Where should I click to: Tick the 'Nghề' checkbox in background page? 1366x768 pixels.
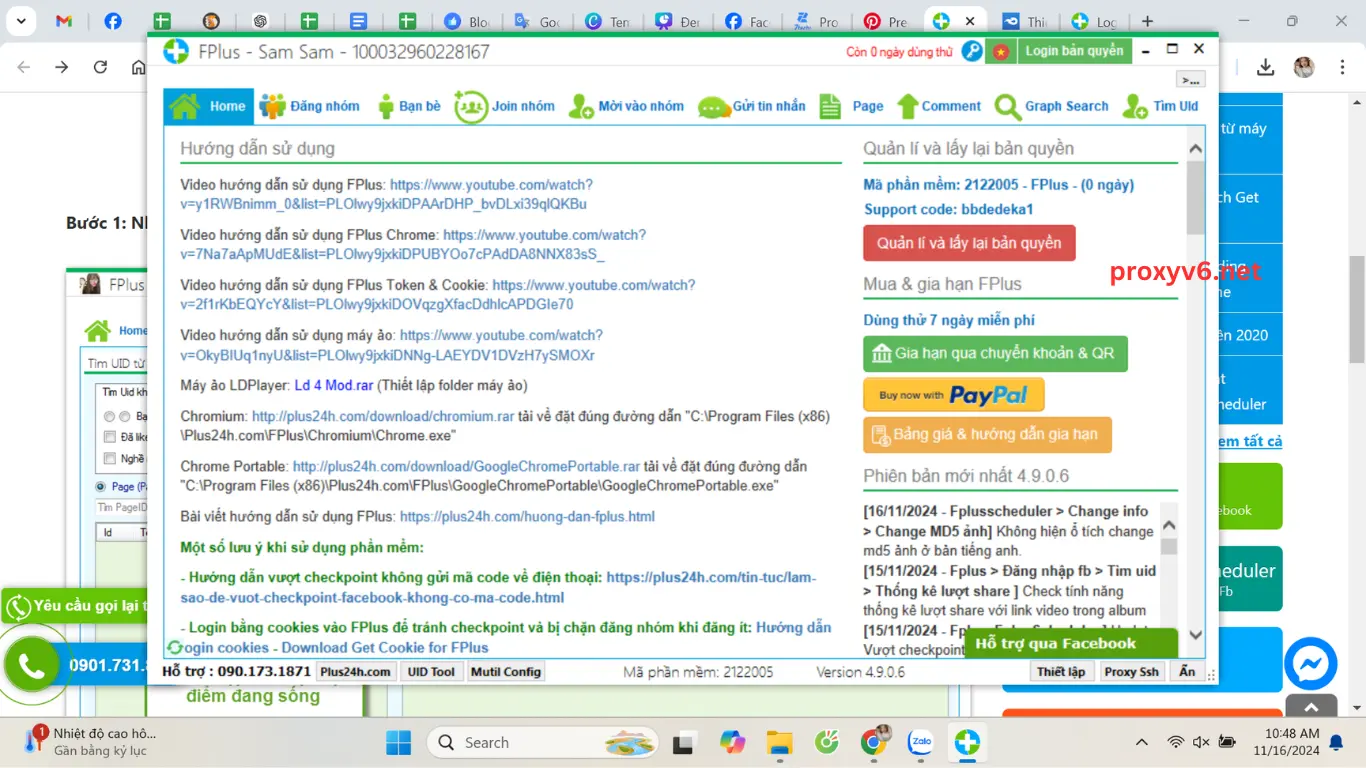click(110, 459)
